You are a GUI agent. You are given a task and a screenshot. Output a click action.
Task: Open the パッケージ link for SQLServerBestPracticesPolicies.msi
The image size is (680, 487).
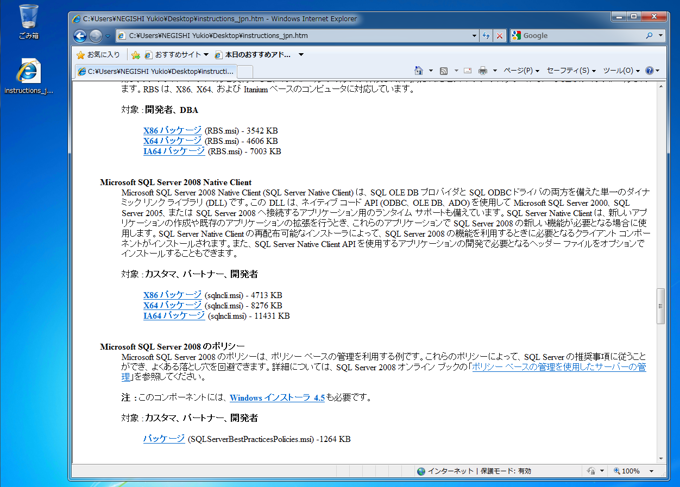164,439
